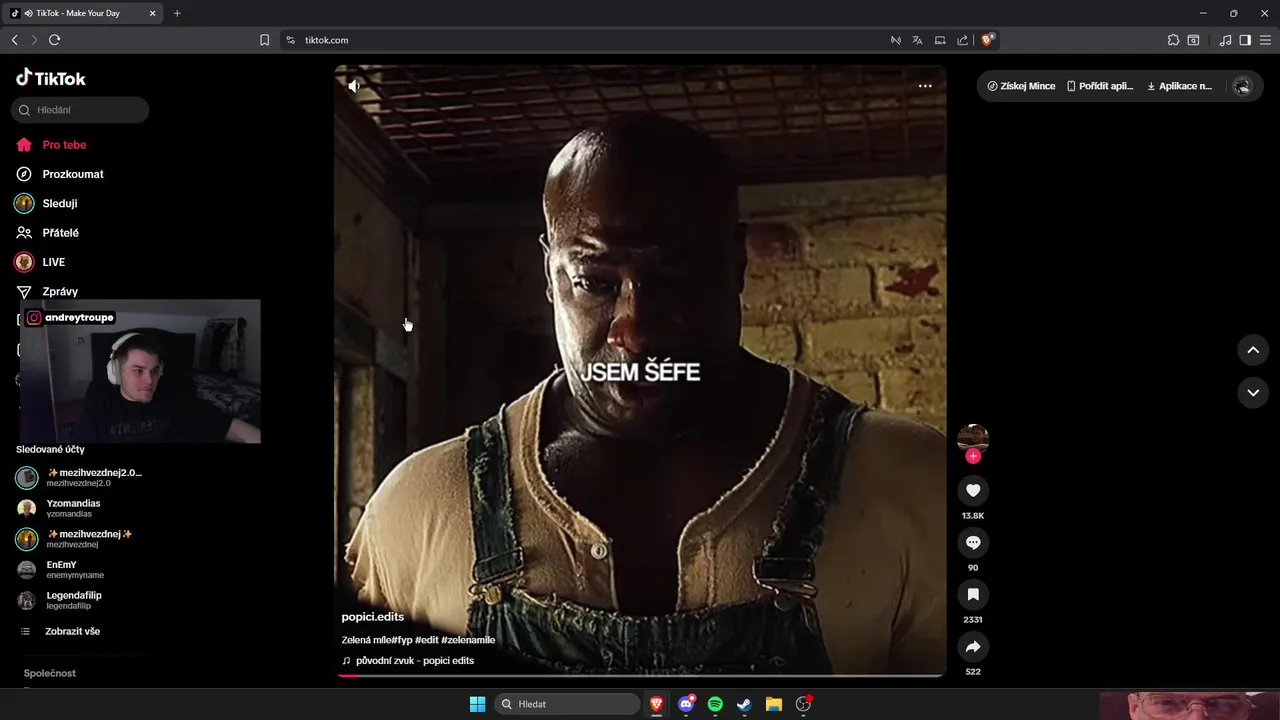
Task: Open the creator avatar beside the video
Action: (973, 438)
